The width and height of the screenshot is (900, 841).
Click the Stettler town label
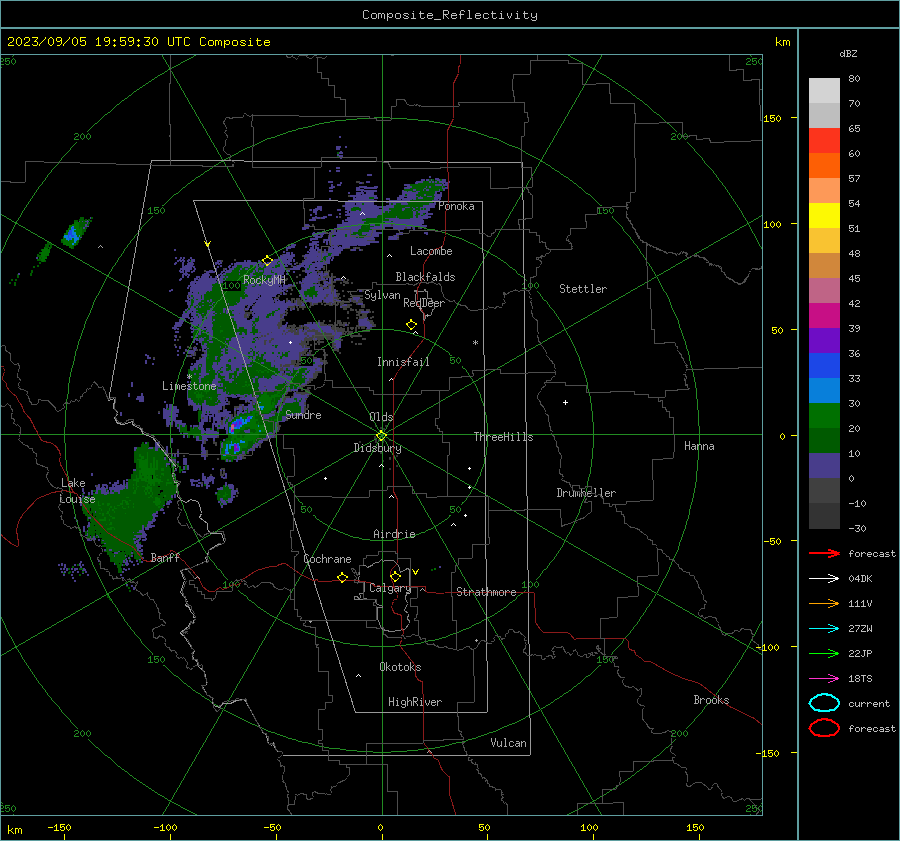click(x=583, y=289)
